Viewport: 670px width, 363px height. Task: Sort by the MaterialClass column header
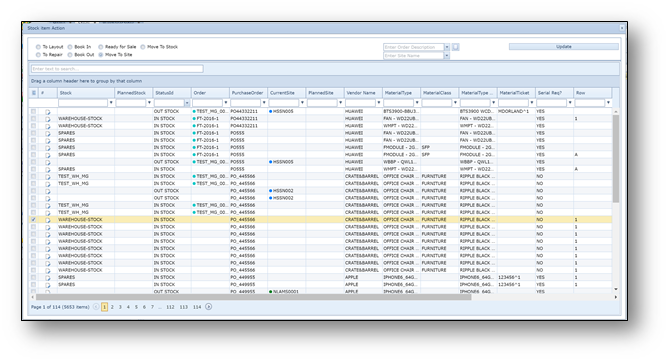pos(440,93)
